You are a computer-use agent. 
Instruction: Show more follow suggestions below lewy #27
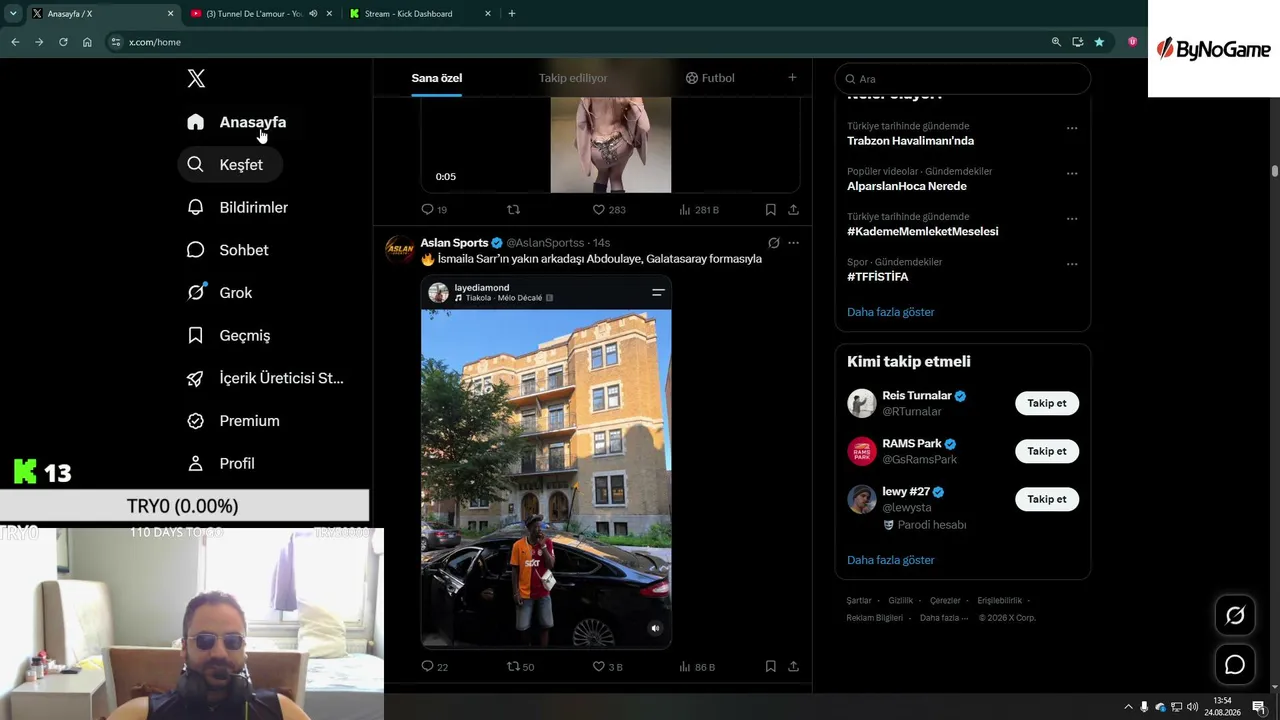pyautogui.click(x=890, y=560)
